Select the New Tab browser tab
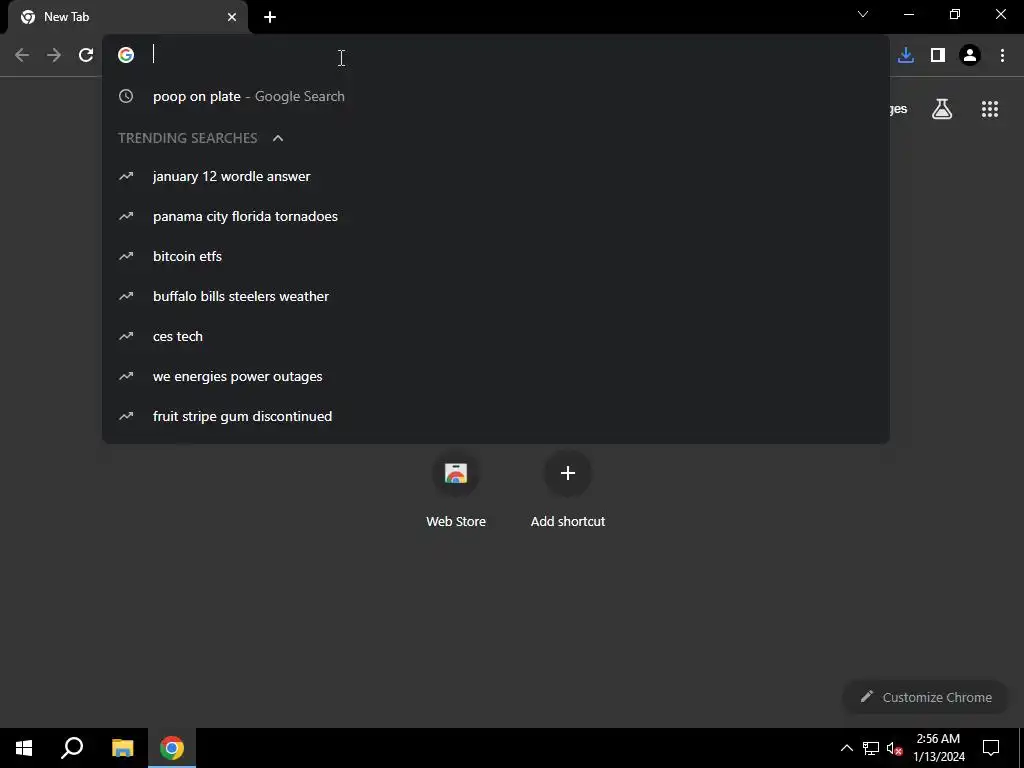Screen dimensions: 1024x768 [x=127, y=17]
